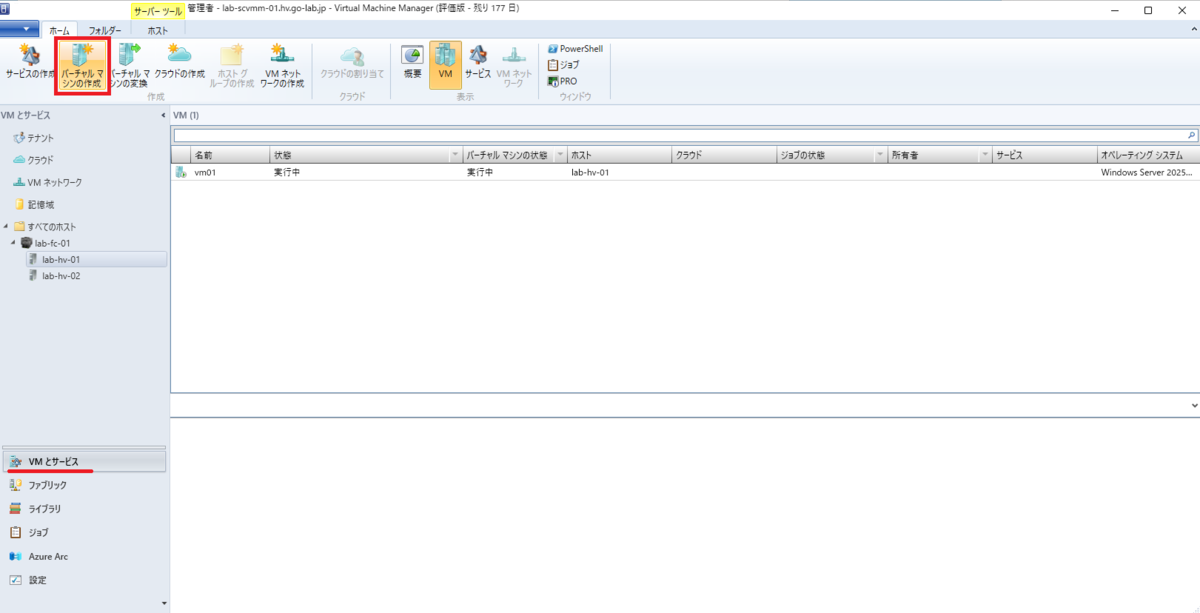Sort by the ホスト column header

coord(618,156)
